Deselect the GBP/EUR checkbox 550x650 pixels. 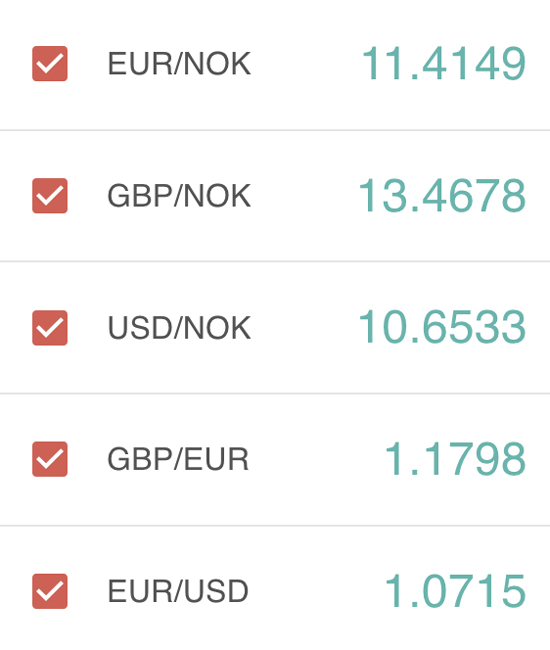(x=50, y=459)
